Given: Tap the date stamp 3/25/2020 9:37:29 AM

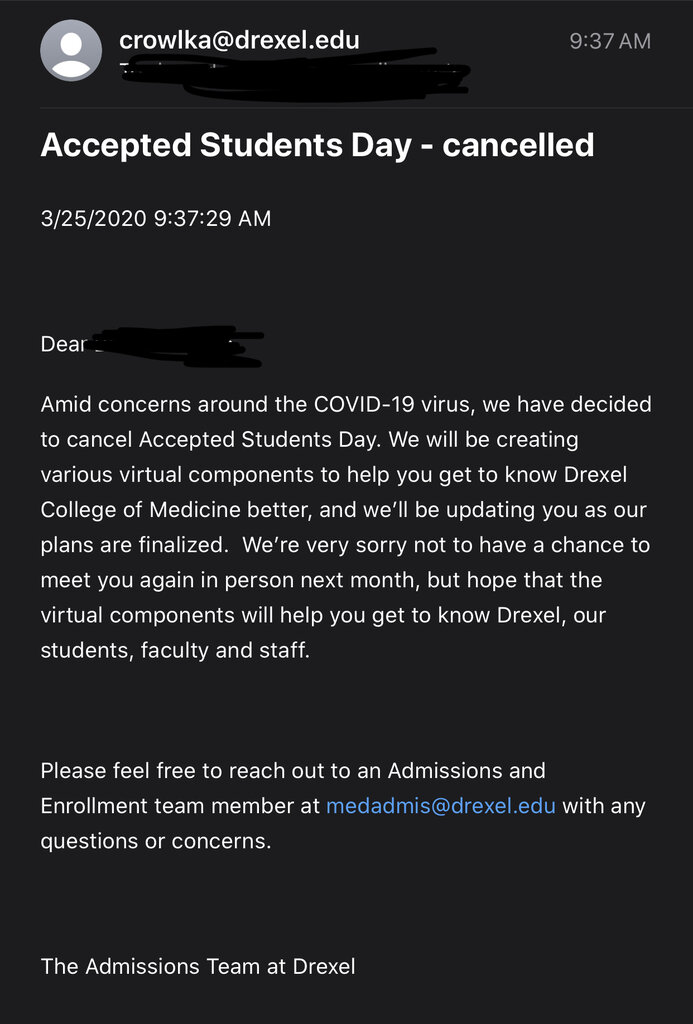Looking at the screenshot, I should pos(155,218).
